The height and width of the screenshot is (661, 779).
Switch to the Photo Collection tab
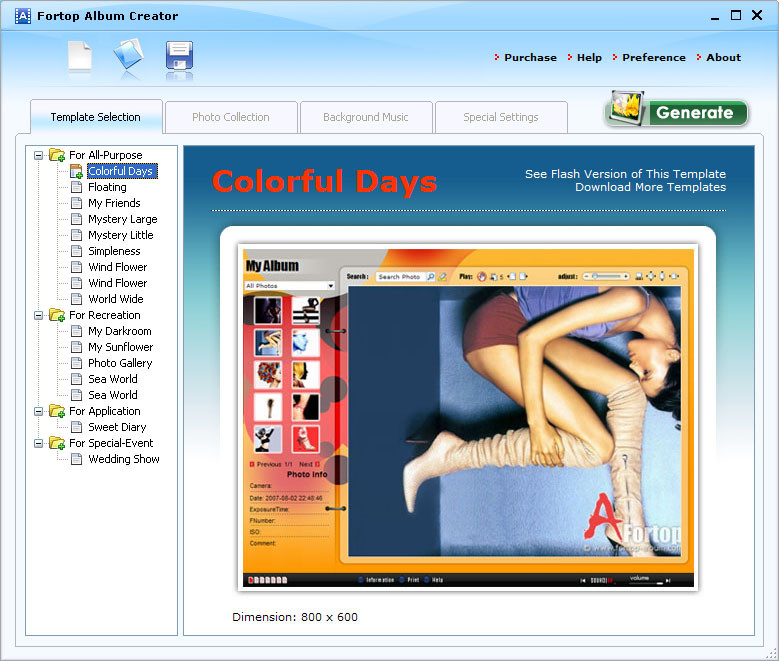pyautogui.click(x=231, y=117)
